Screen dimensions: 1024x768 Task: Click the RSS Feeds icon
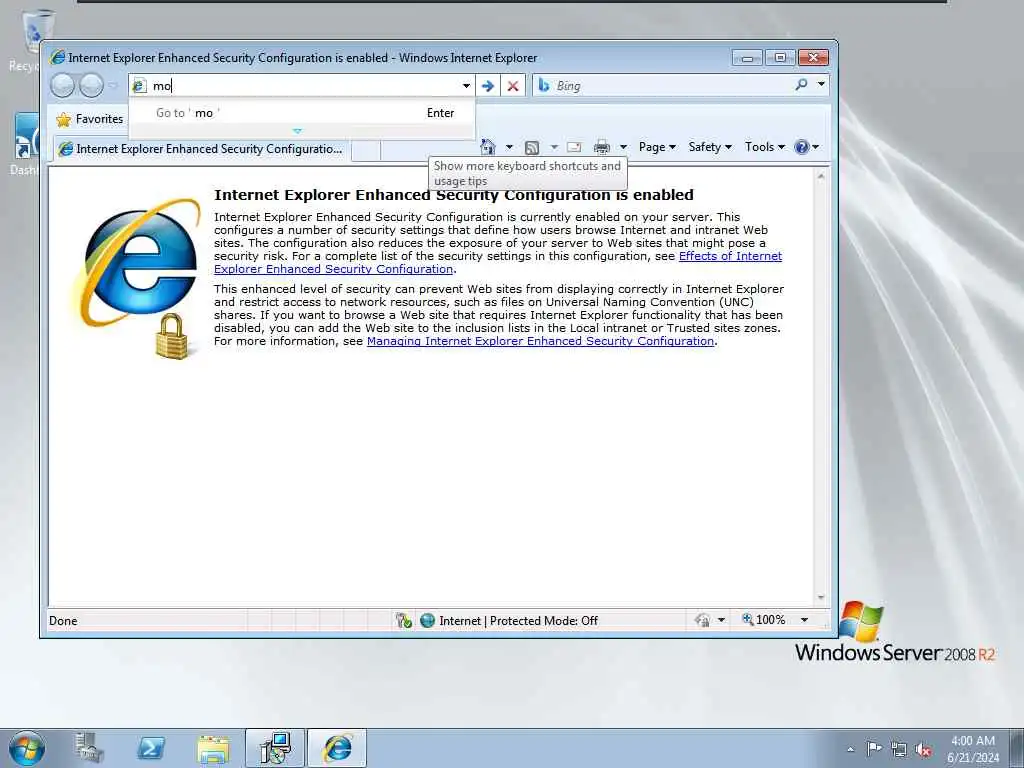[x=532, y=148]
